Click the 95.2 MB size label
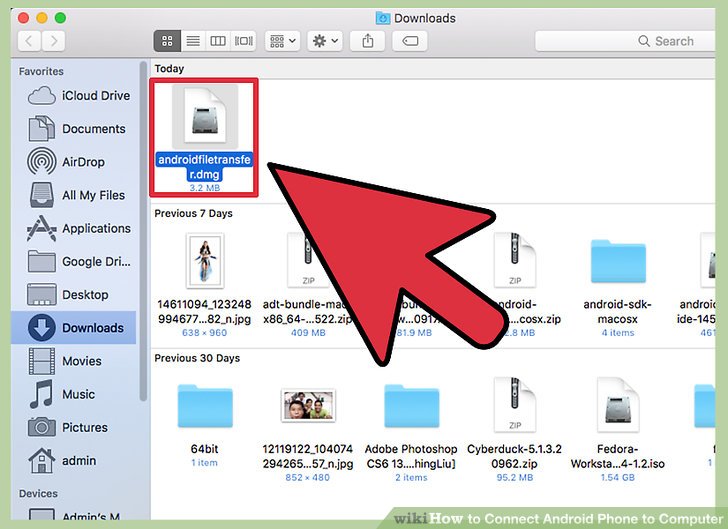Screen dimensions: 728x529 pos(514,477)
